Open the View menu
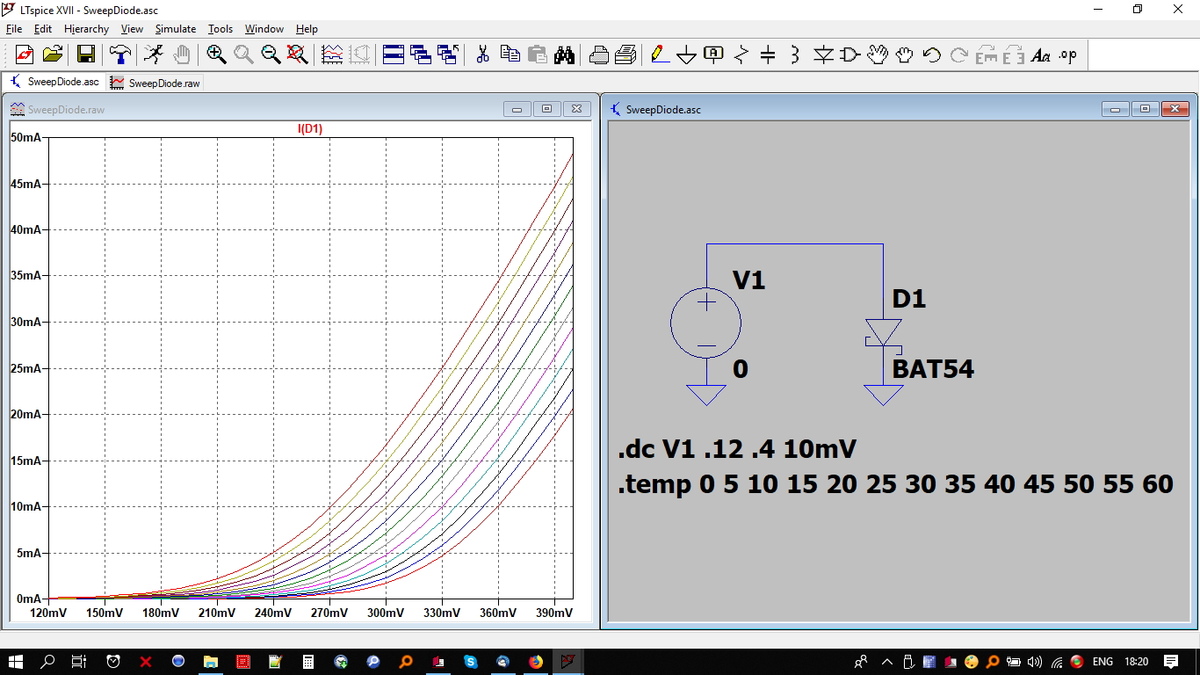Image resolution: width=1200 pixels, height=675 pixels. click(132, 29)
